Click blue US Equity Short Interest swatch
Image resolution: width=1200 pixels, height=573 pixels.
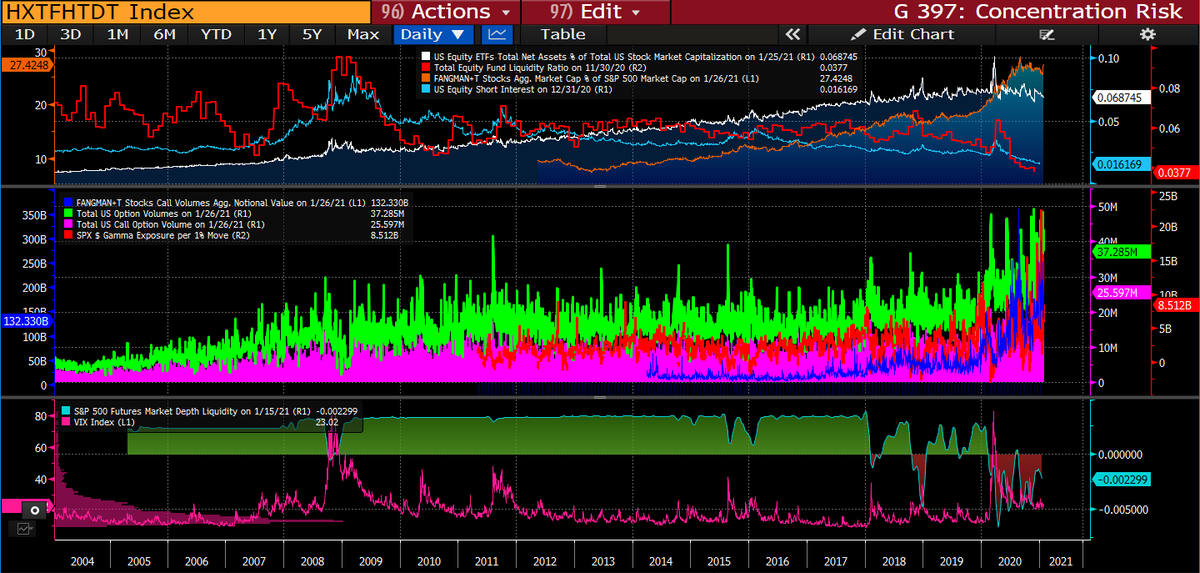425,90
